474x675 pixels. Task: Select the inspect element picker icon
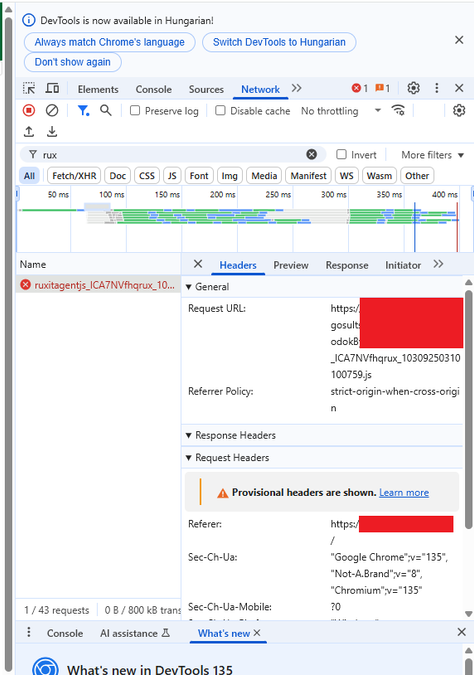[x=29, y=89]
